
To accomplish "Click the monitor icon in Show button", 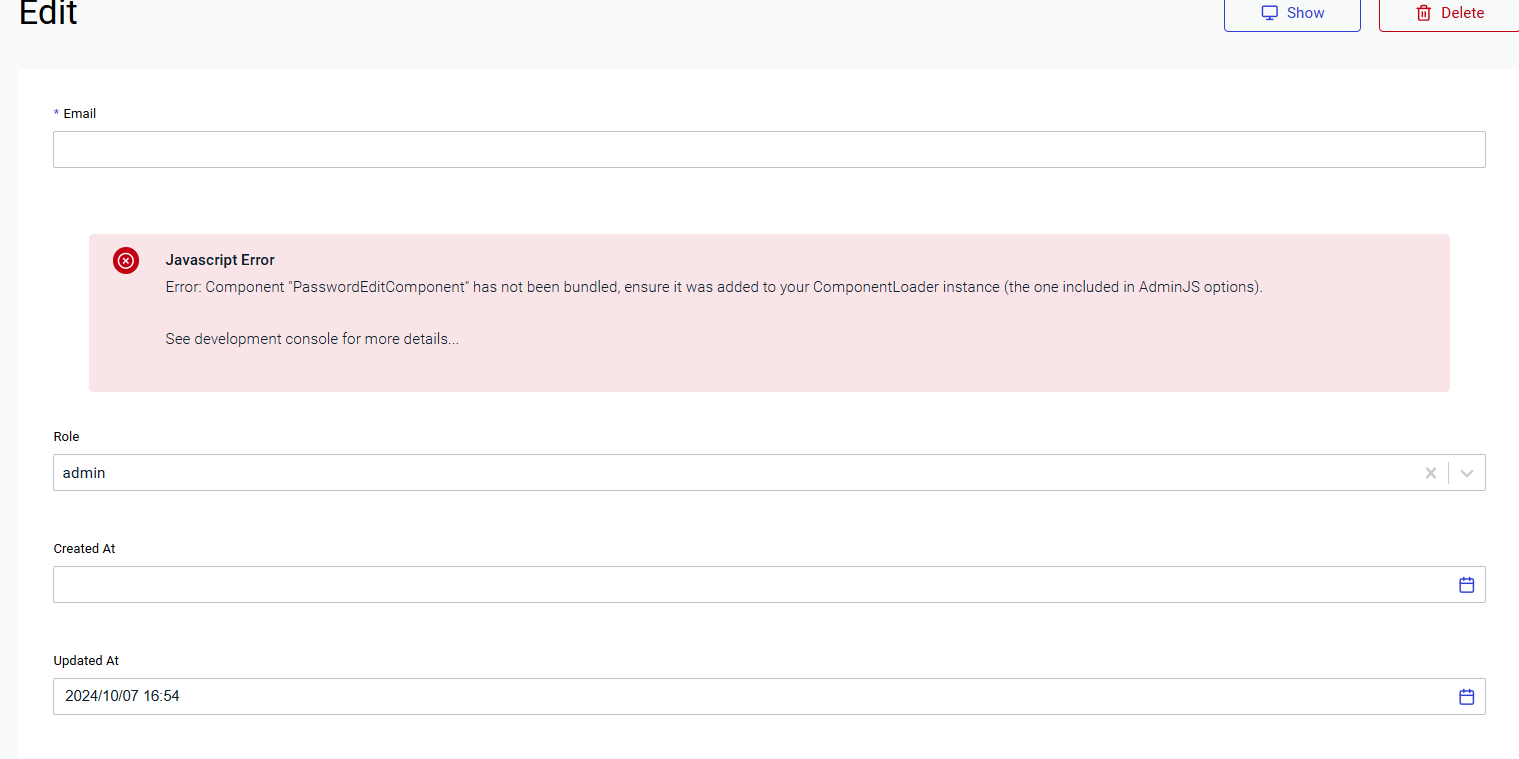I will pos(1270,13).
